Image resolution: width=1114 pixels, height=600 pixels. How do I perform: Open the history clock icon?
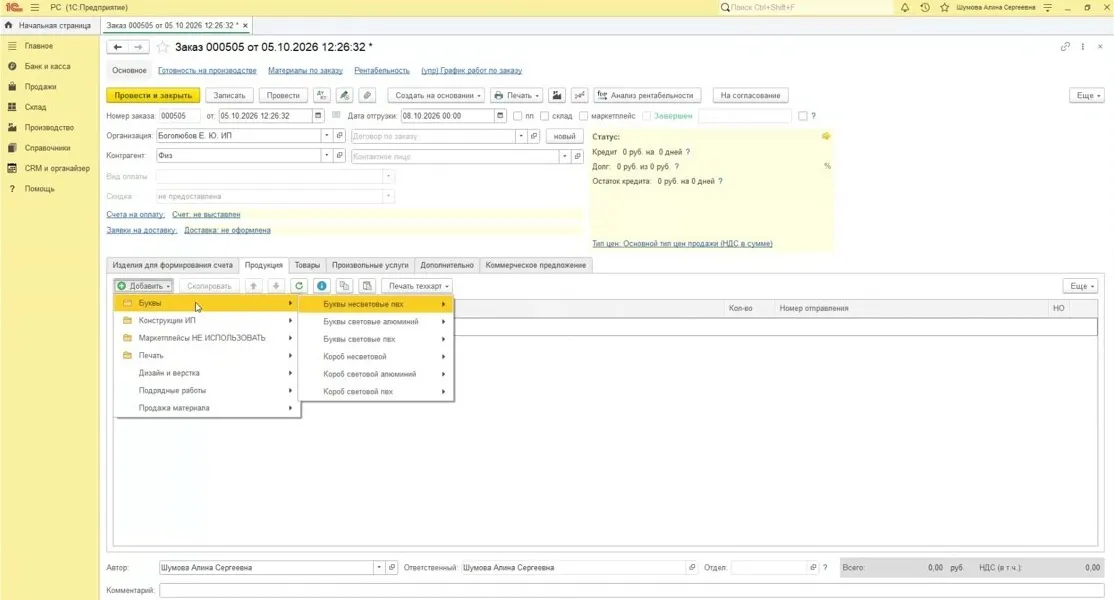pyautogui.click(x=924, y=8)
